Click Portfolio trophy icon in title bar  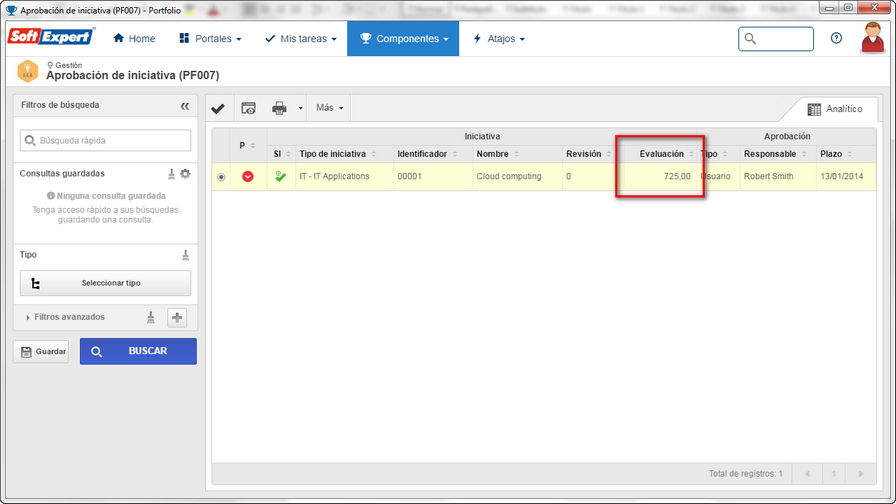tap(11, 10)
